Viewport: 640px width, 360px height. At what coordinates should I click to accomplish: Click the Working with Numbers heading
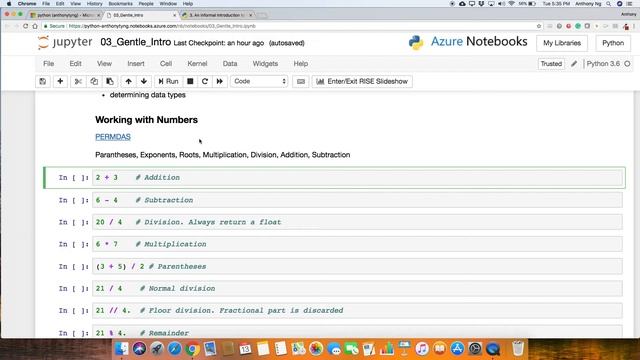tap(147, 120)
